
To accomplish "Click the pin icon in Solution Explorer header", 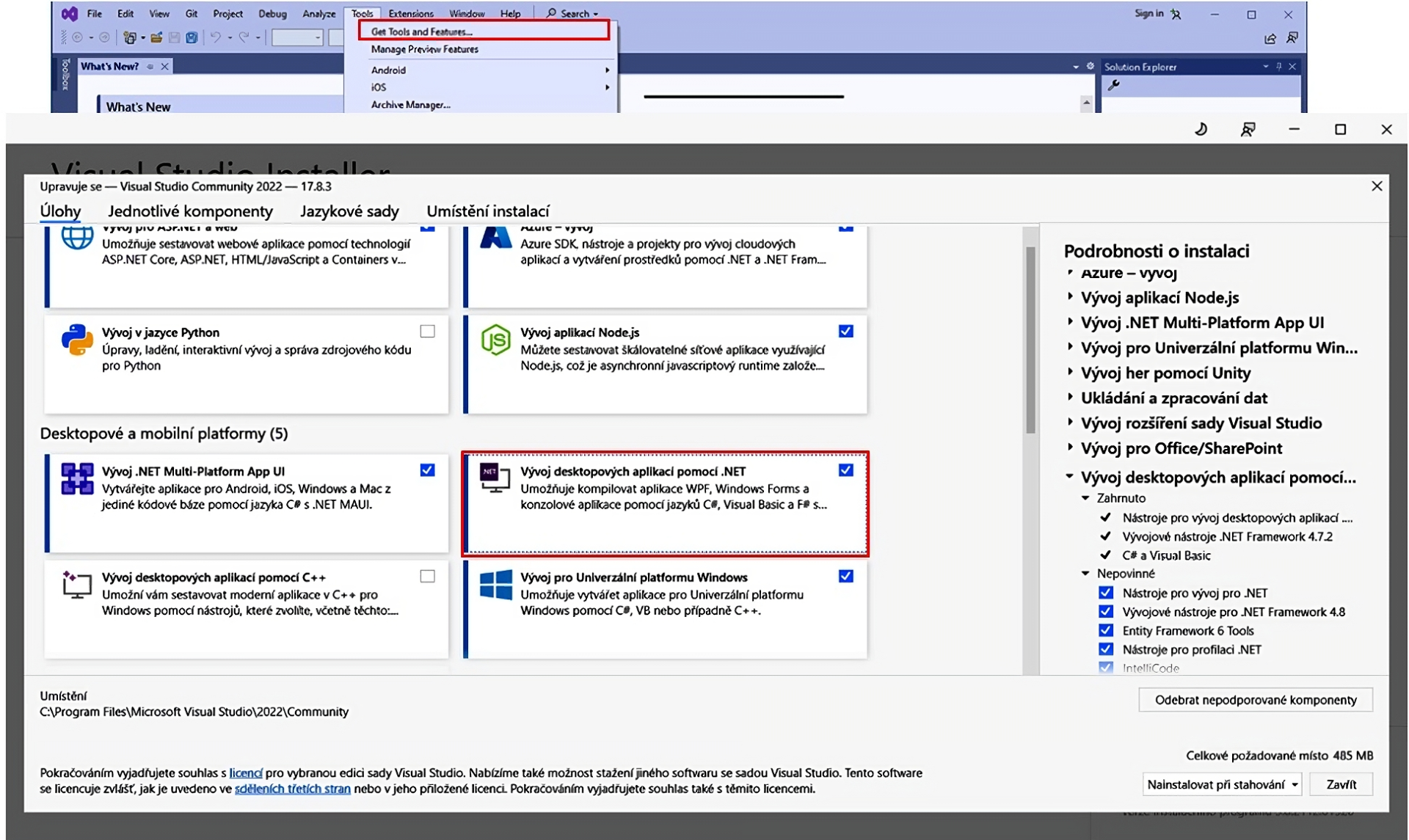I will pos(1279,66).
